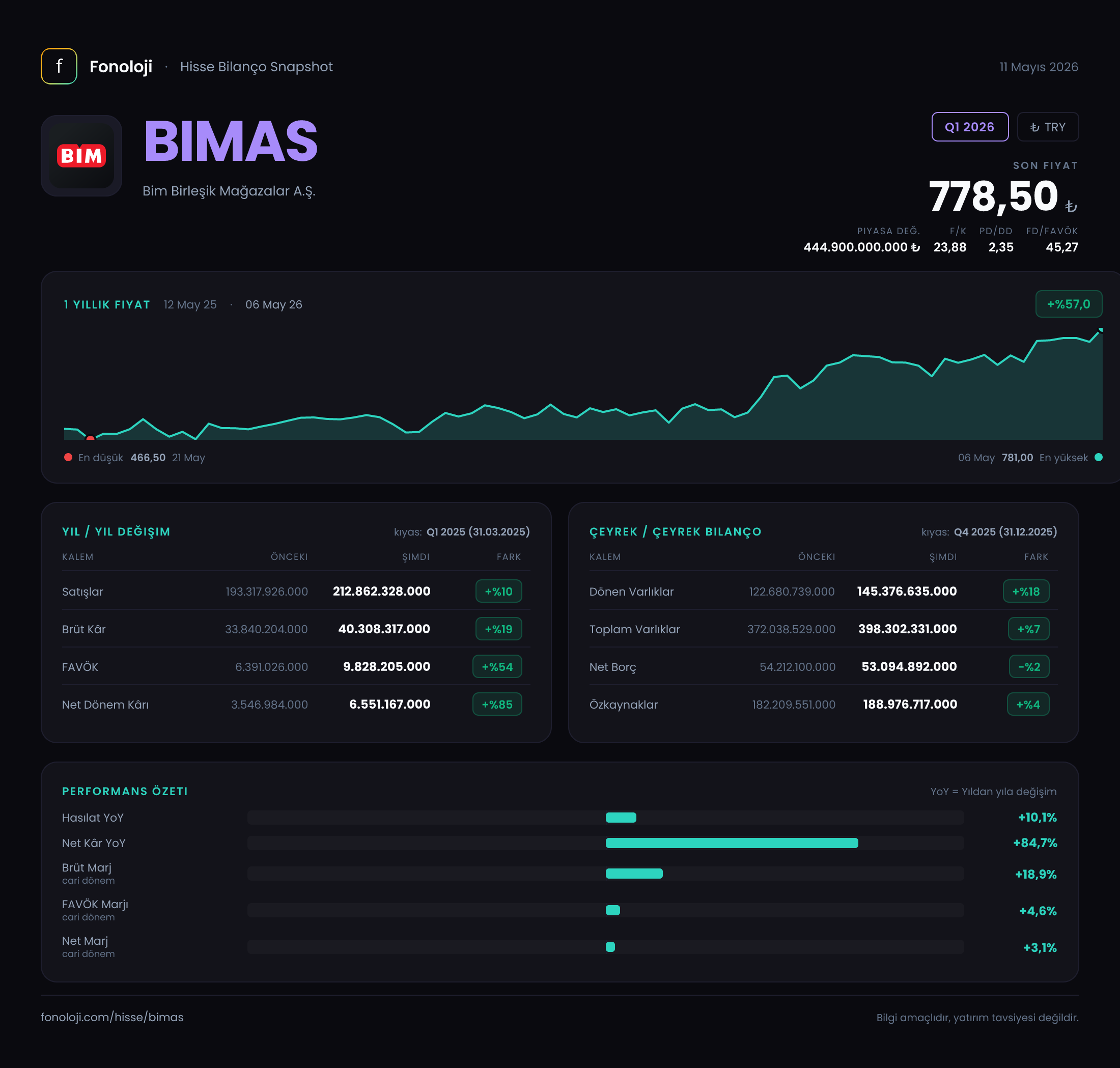Click the Net Kâr YoY progress bar
Image resolution: width=1120 pixels, height=1068 pixels.
[x=605, y=842]
